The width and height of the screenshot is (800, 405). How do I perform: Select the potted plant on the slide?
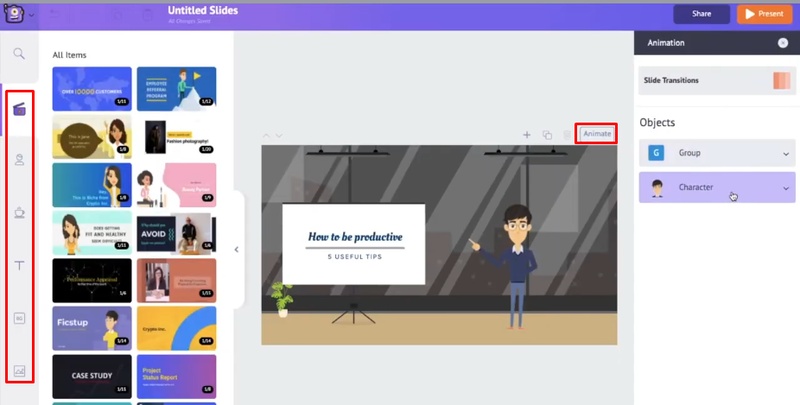point(282,299)
